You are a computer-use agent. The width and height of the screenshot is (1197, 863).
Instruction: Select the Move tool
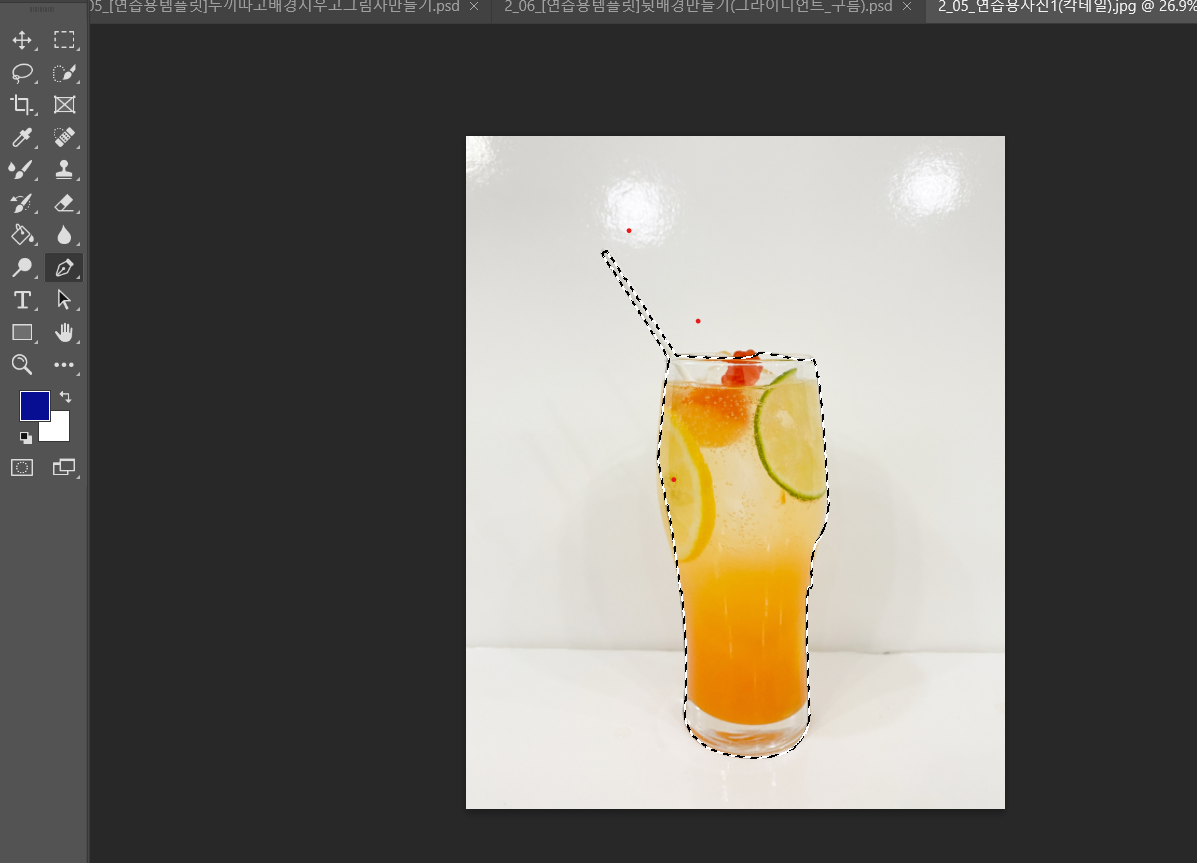pos(22,40)
